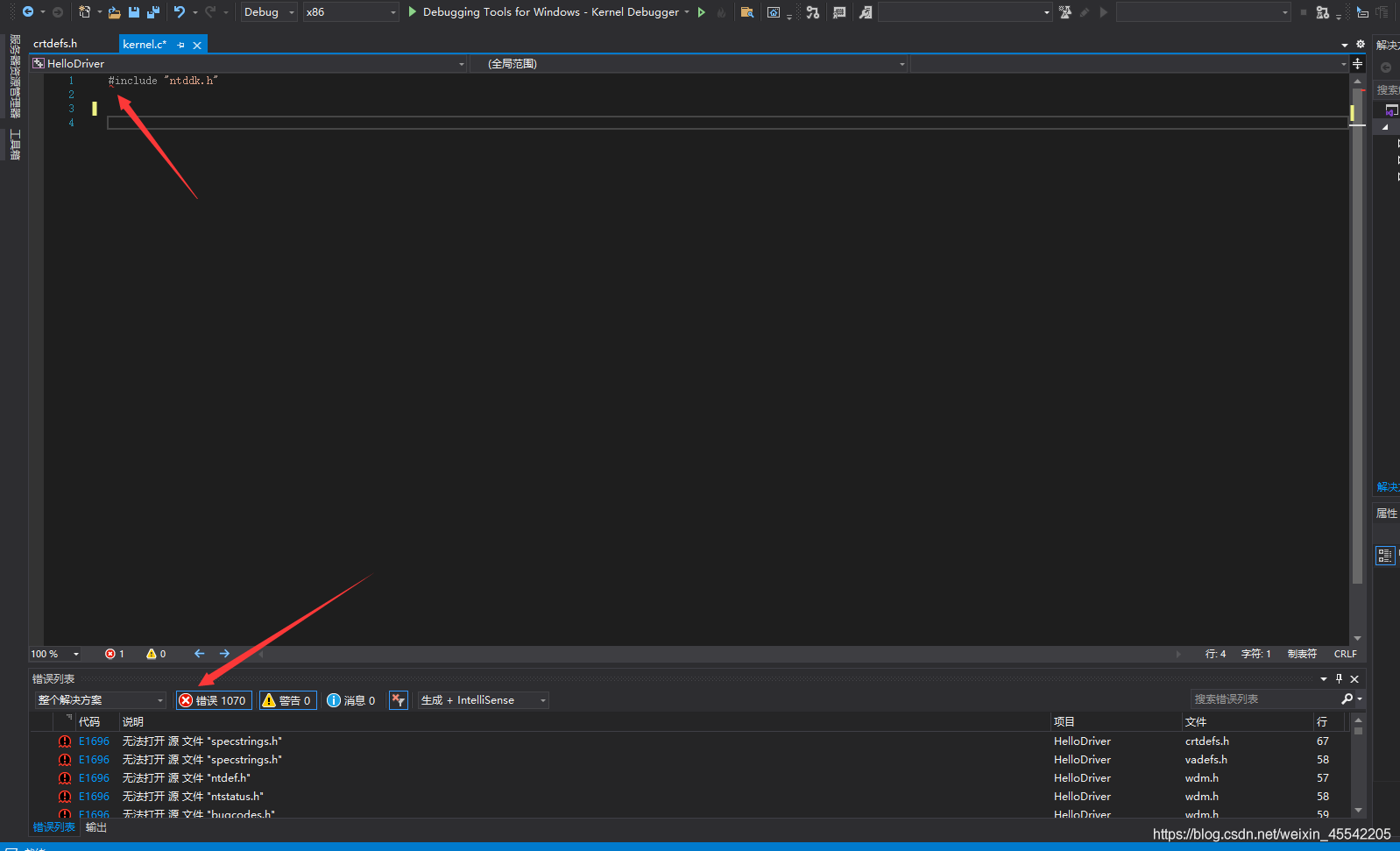Open the empty toolbar combo box
The width and height of the screenshot is (1400, 851).
(965, 12)
